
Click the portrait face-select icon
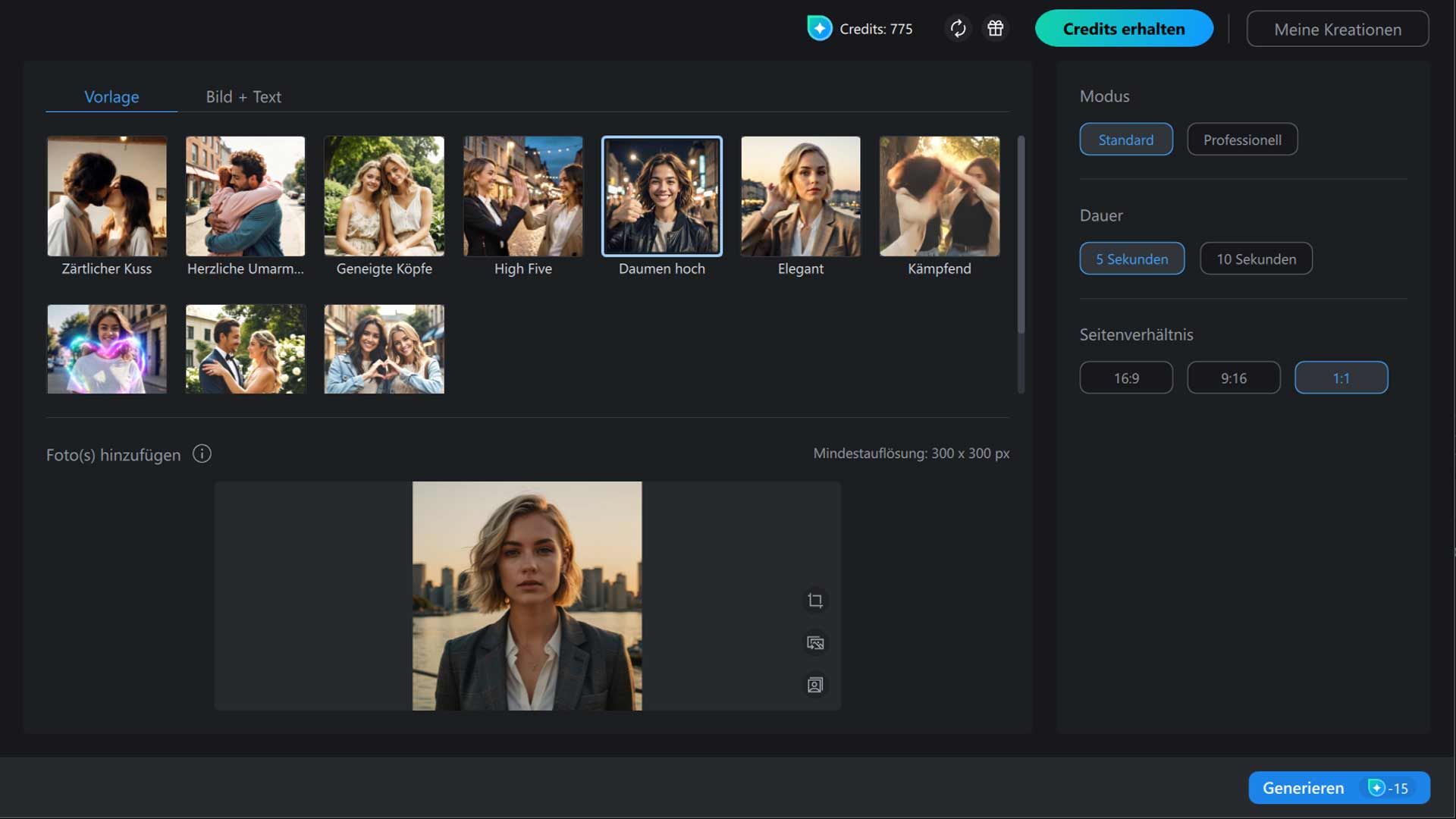coord(815,686)
